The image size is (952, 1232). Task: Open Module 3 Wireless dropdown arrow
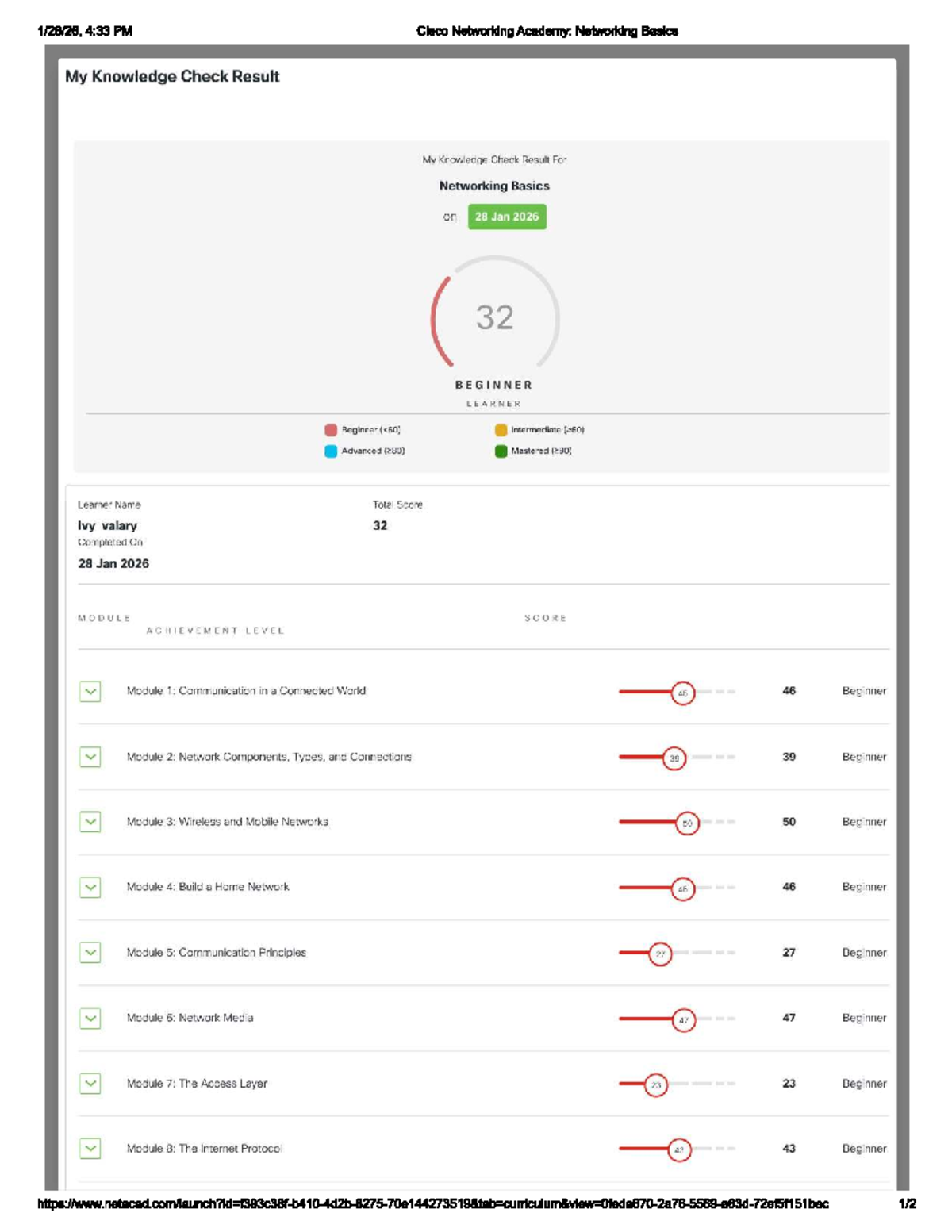click(x=90, y=822)
